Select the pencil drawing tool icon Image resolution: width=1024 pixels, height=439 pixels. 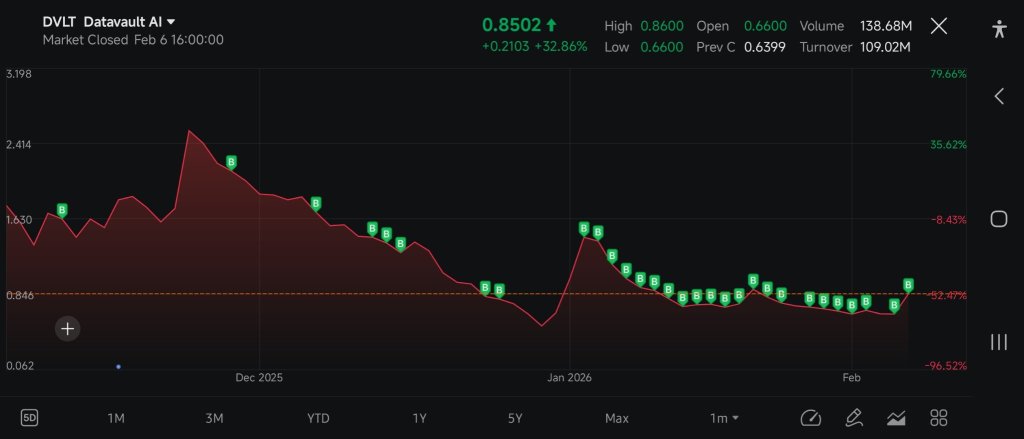pos(853,417)
